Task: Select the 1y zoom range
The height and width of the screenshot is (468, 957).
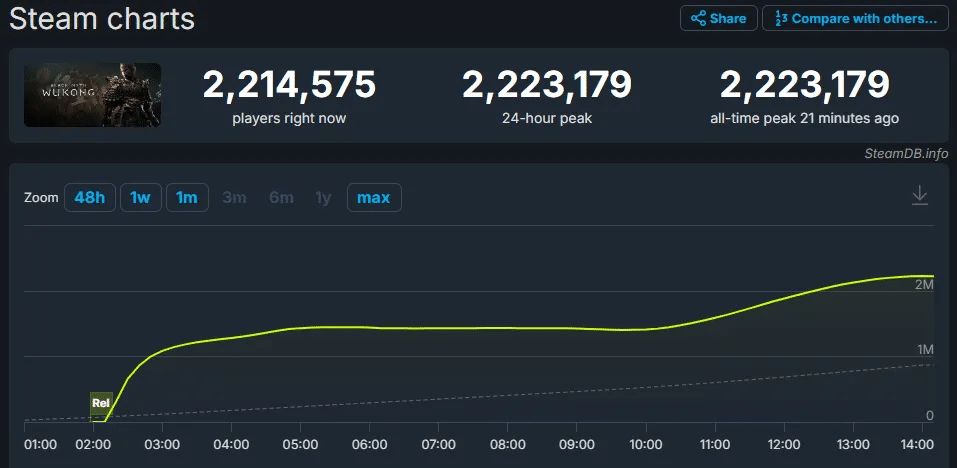Action: click(x=323, y=198)
